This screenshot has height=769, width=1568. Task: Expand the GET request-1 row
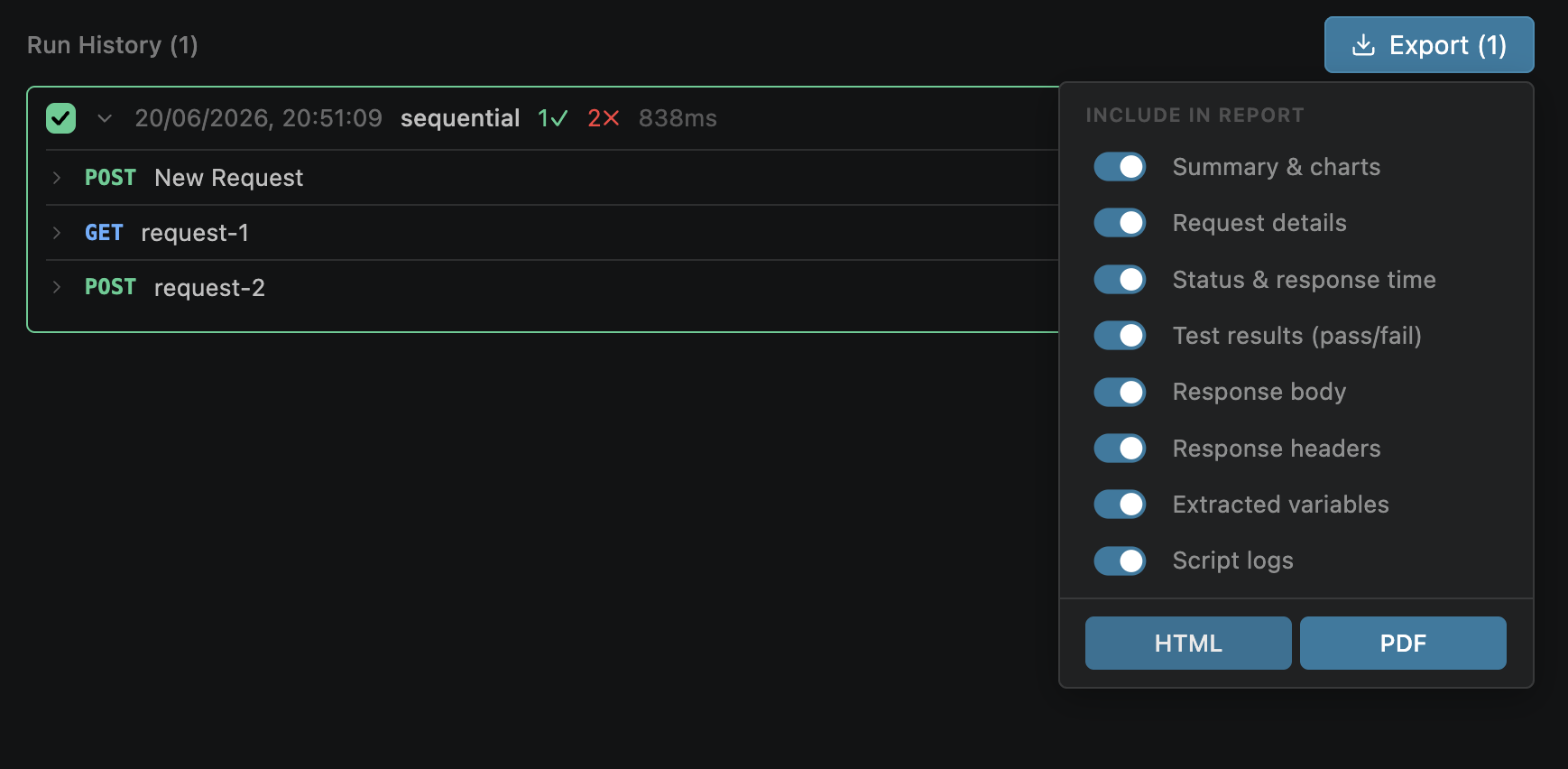click(x=57, y=233)
